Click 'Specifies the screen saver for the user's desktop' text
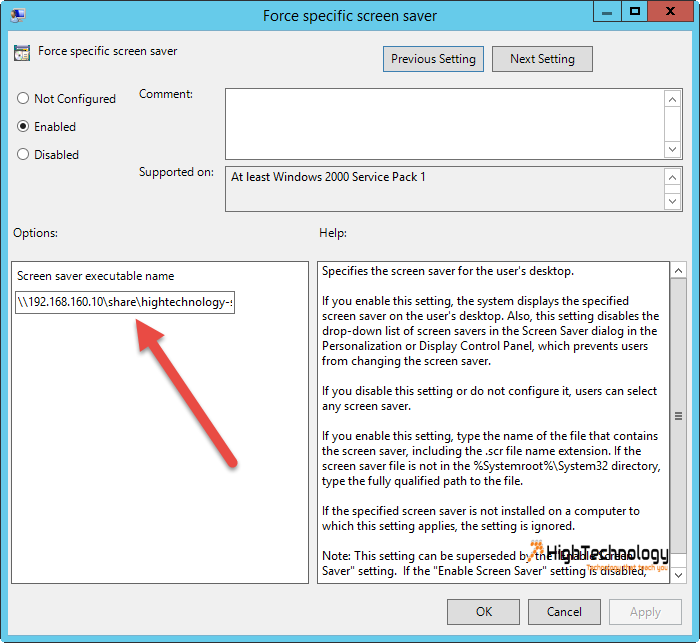Viewport: 700px width, 643px height. 448,271
